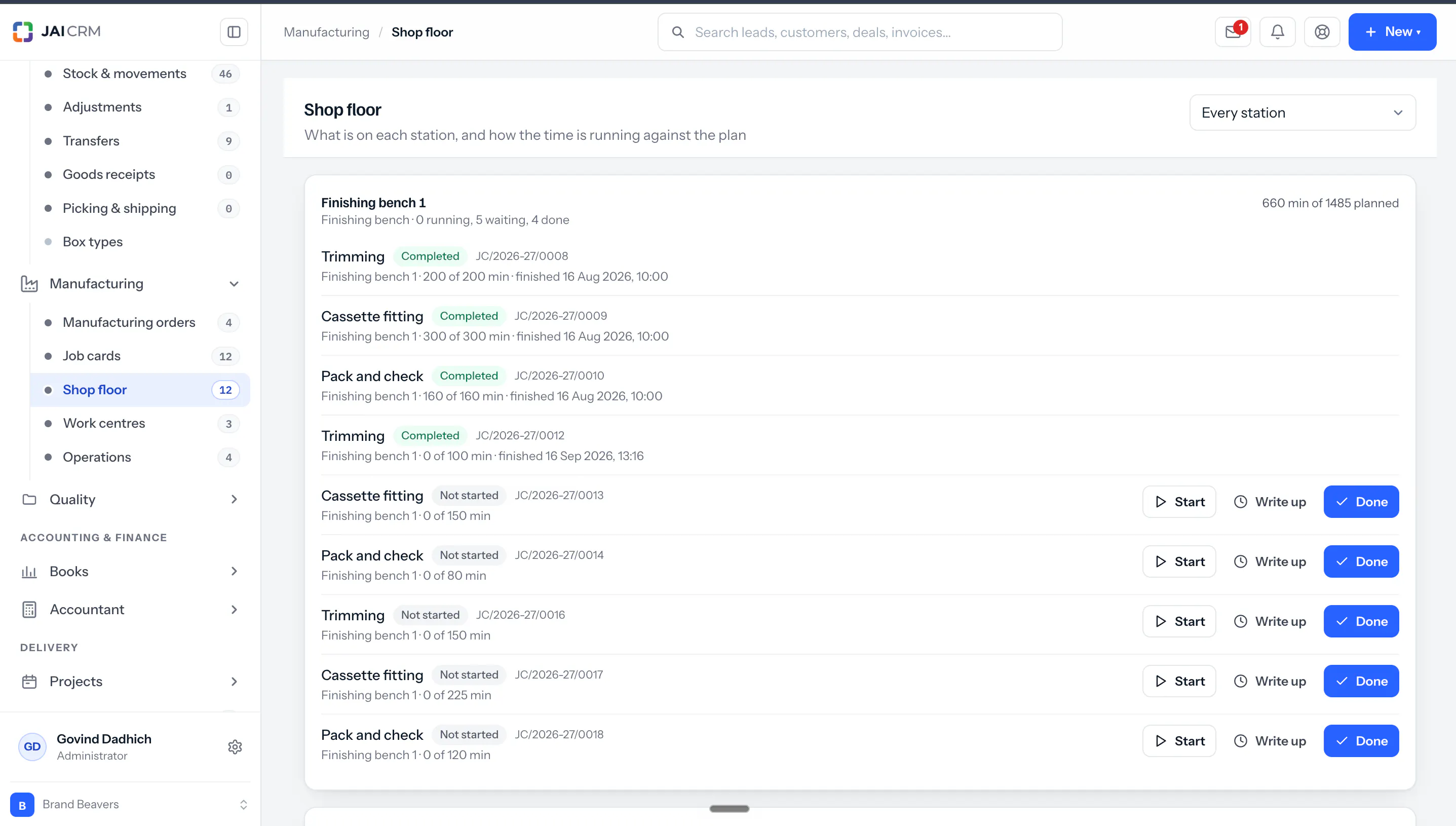This screenshot has width=1456, height=826.
Task: Expand the Accountant section chevron
Action: [x=234, y=609]
